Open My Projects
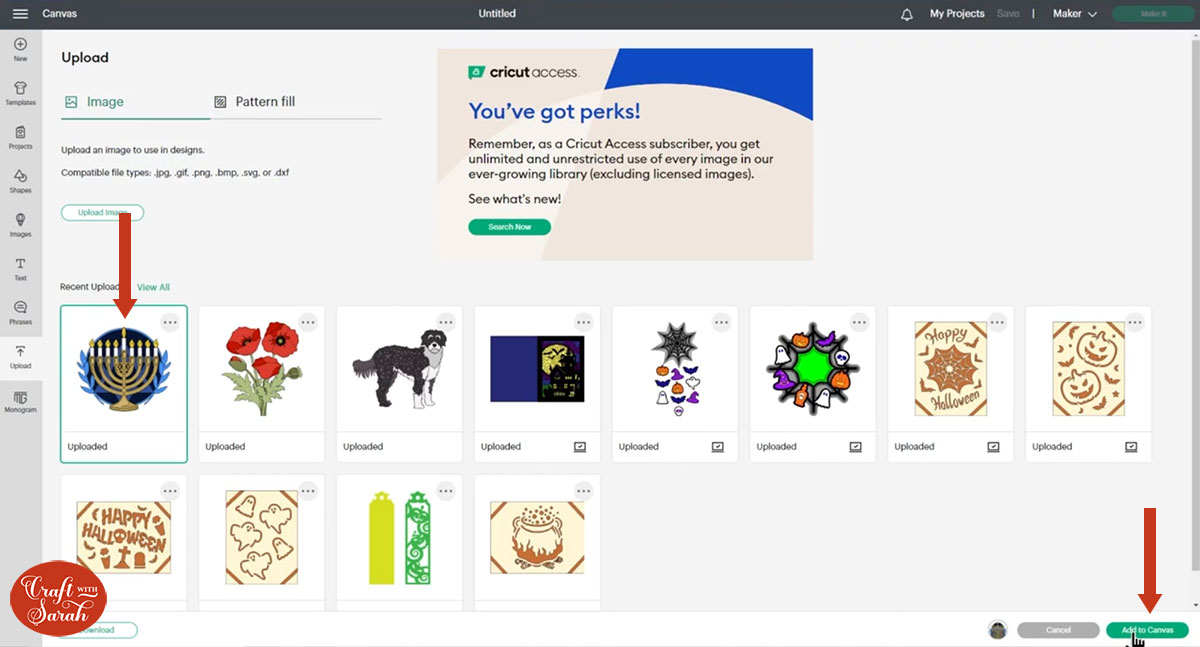The height and width of the screenshot is (647, 1200). [957, 14]
